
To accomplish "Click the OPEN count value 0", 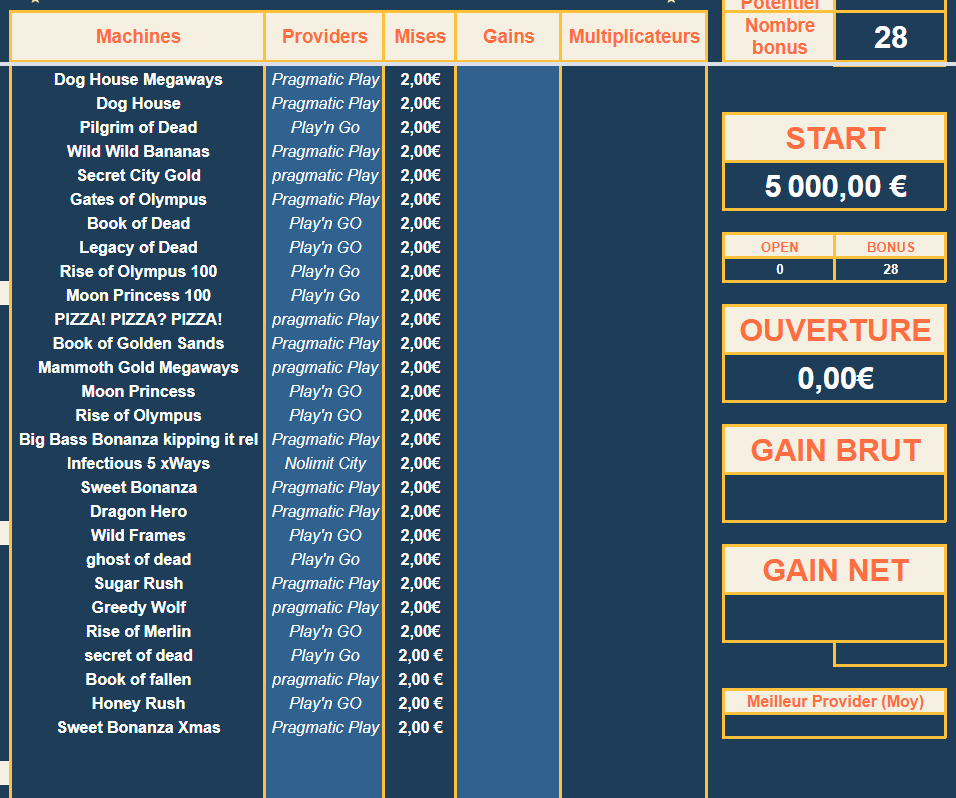I will click(x=779, y=269).
